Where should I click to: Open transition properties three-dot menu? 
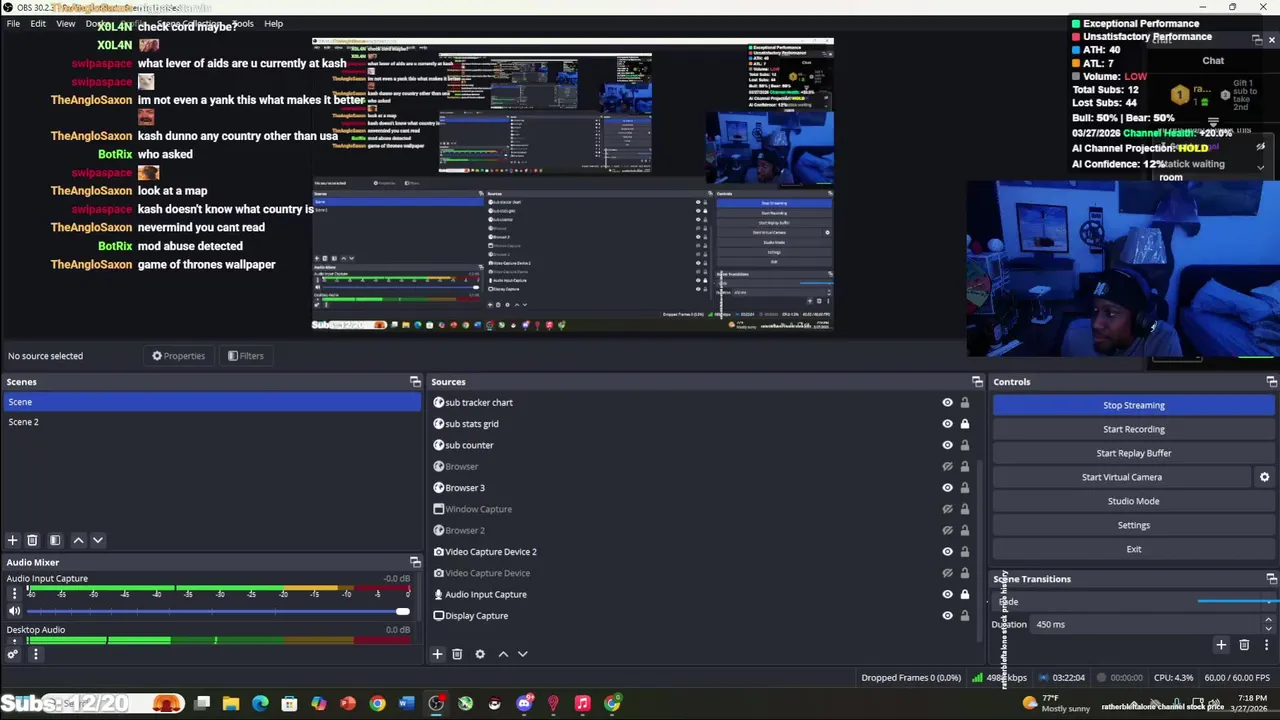click(1266, 645)
